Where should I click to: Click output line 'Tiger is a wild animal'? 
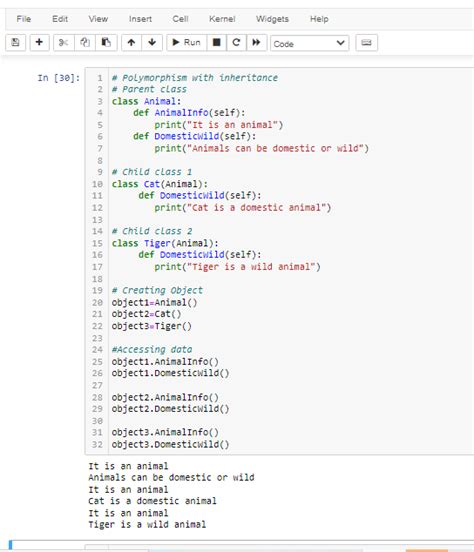(x=147, y=524)
